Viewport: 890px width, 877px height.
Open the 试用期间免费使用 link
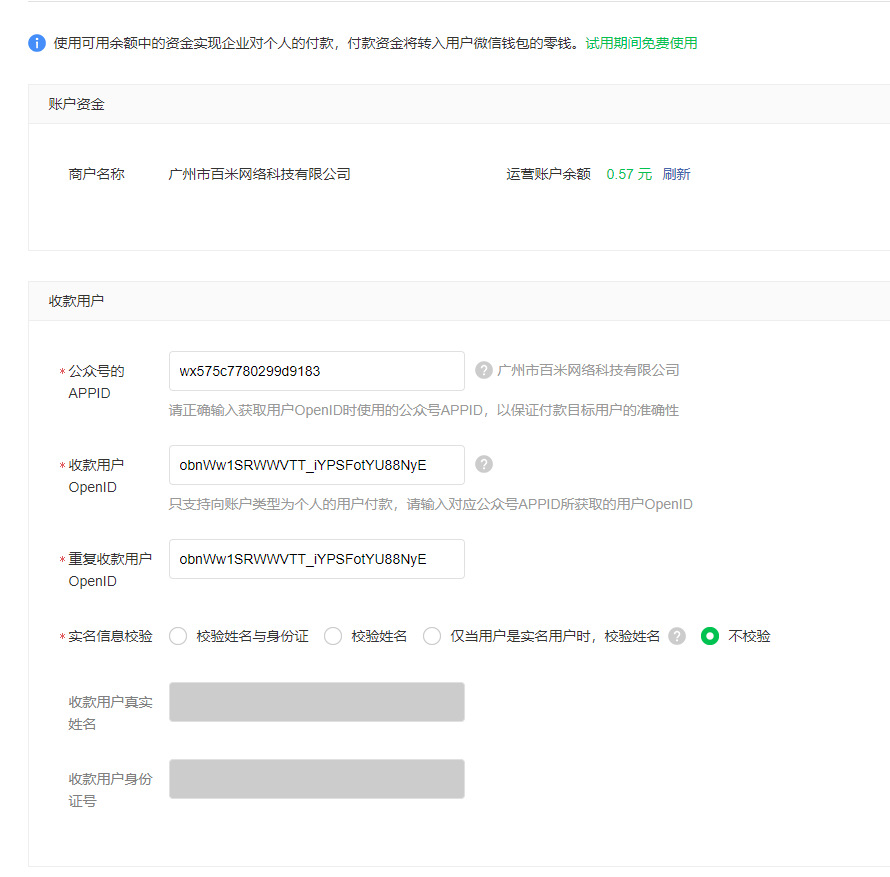click(641, 43)
